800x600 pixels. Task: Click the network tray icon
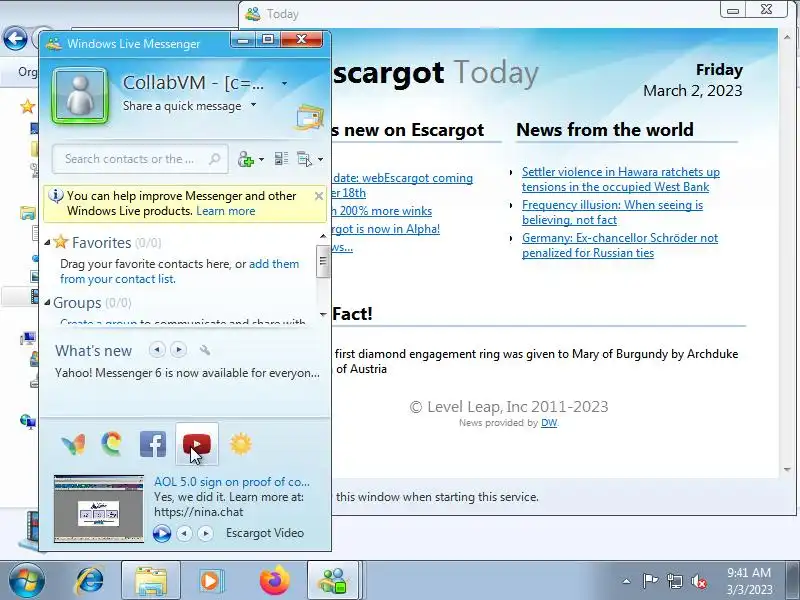674,581
